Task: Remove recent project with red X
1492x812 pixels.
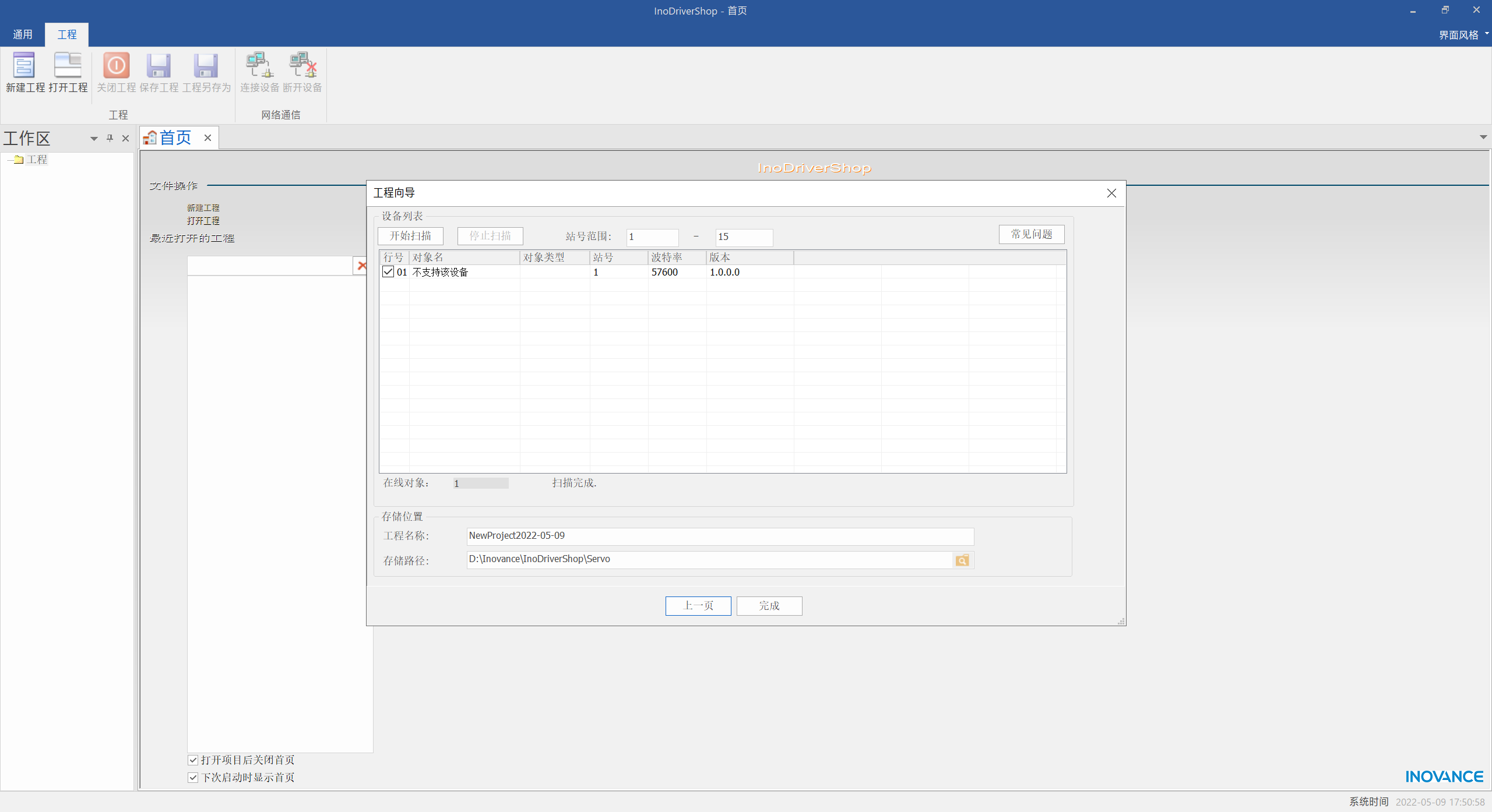Action: tap(361, 266)
